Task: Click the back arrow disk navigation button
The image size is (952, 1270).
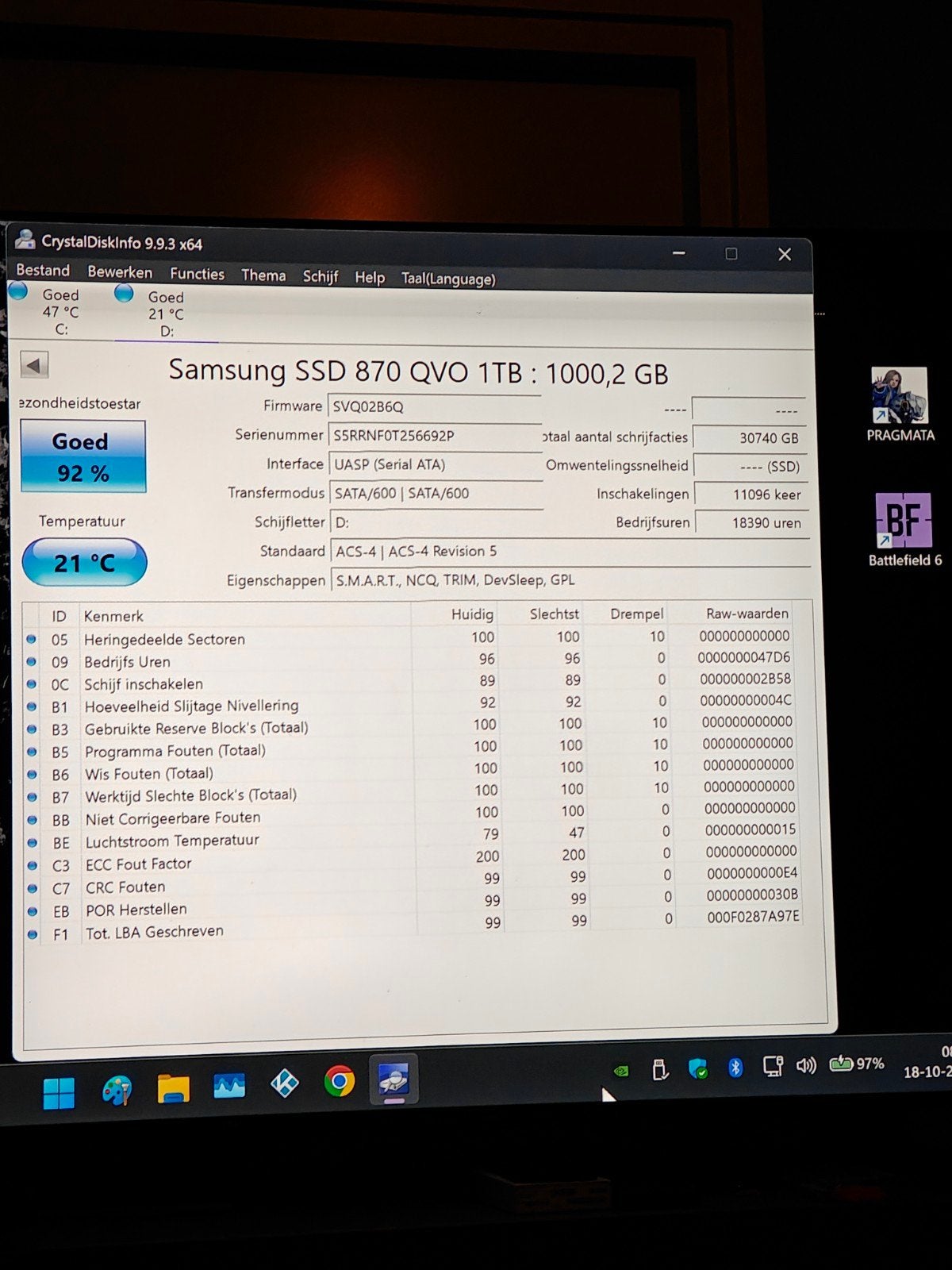Action: (x=34, y=365)
